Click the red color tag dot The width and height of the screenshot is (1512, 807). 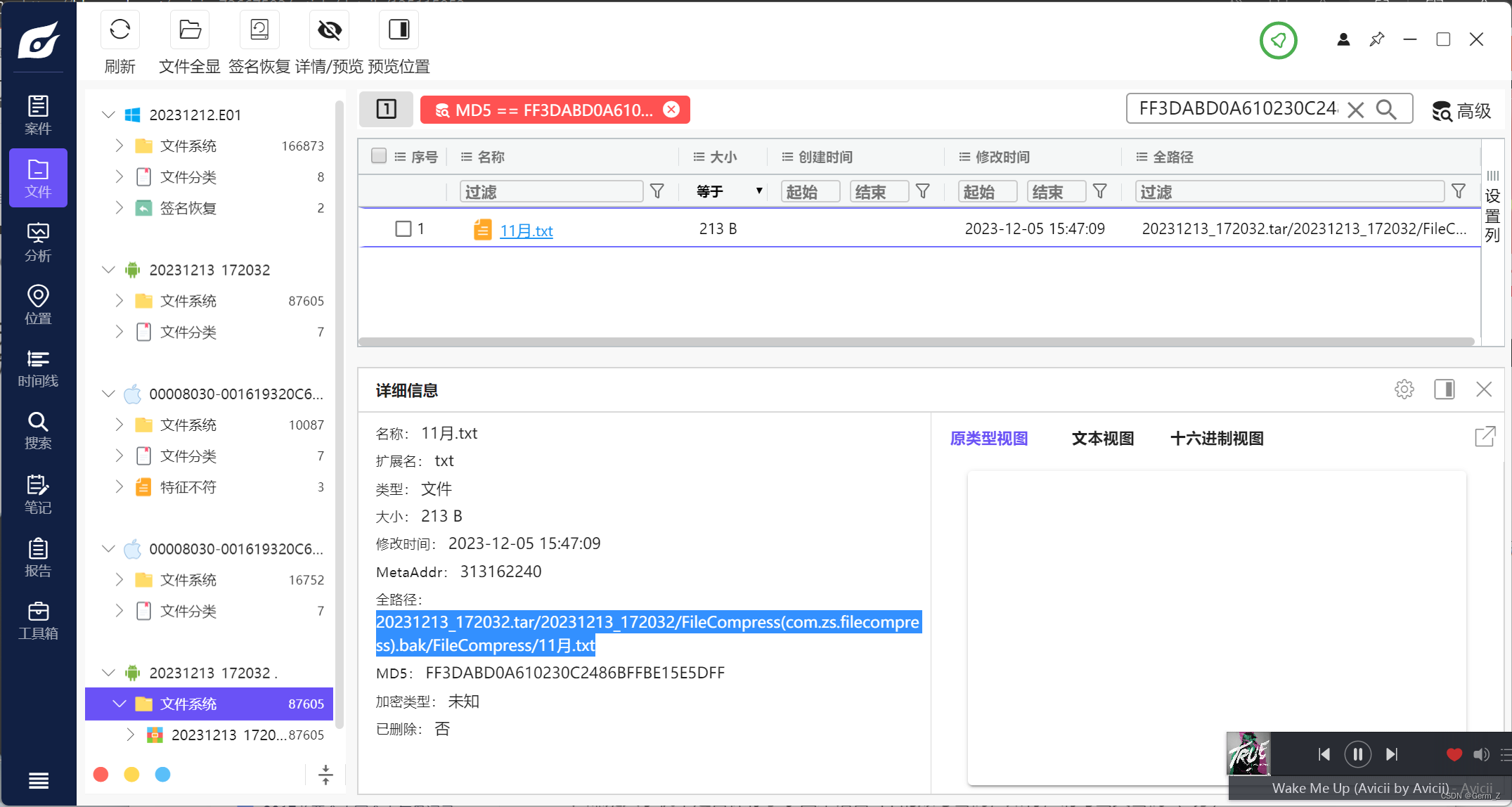click(101, 774)
